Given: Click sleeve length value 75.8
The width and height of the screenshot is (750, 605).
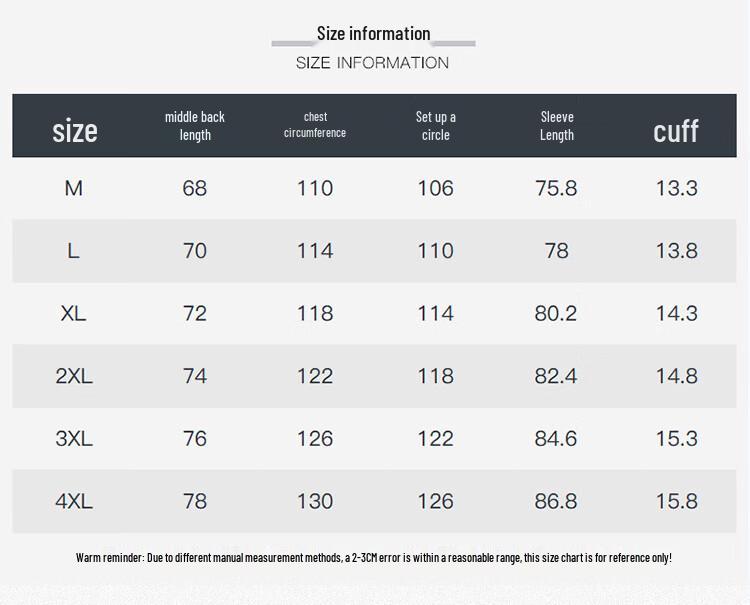Looking at the screenshot, I should coord(556,188).
